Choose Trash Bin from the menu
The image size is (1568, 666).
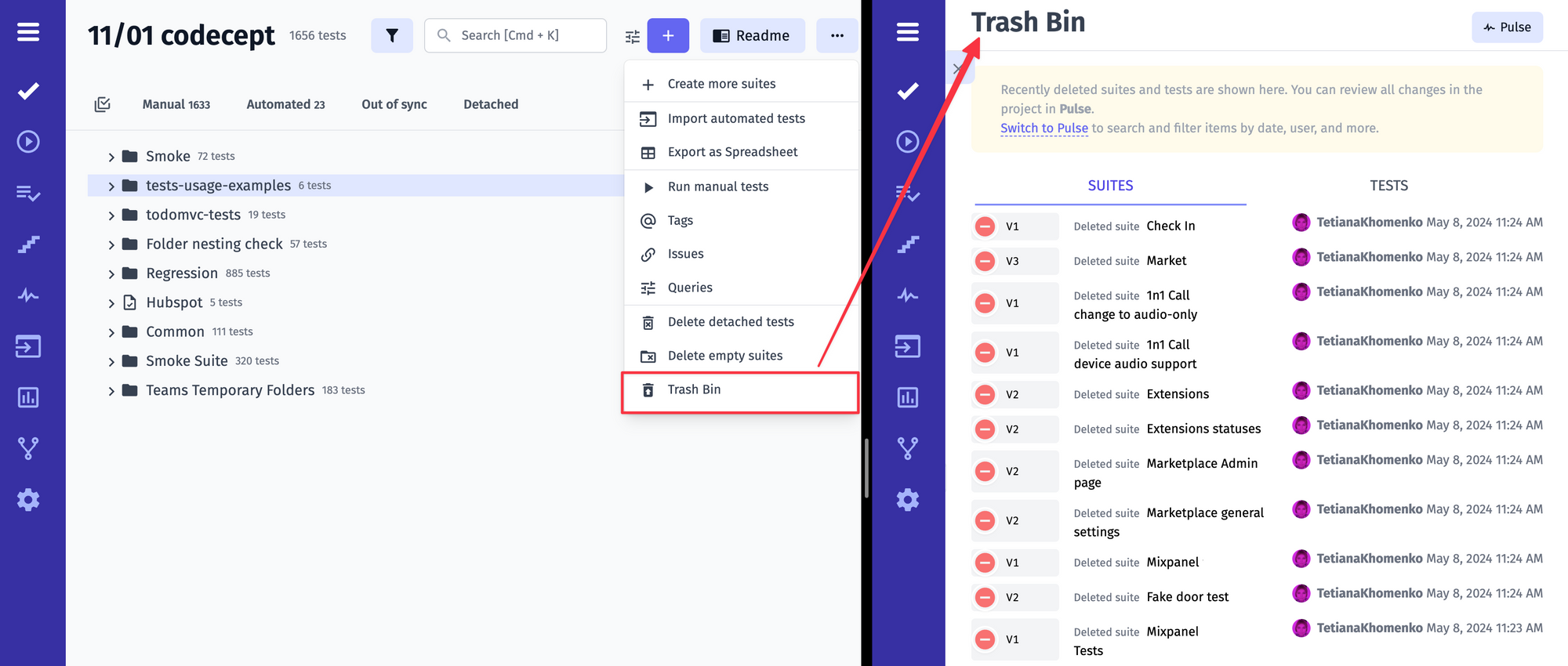click(x=740, y=389)
